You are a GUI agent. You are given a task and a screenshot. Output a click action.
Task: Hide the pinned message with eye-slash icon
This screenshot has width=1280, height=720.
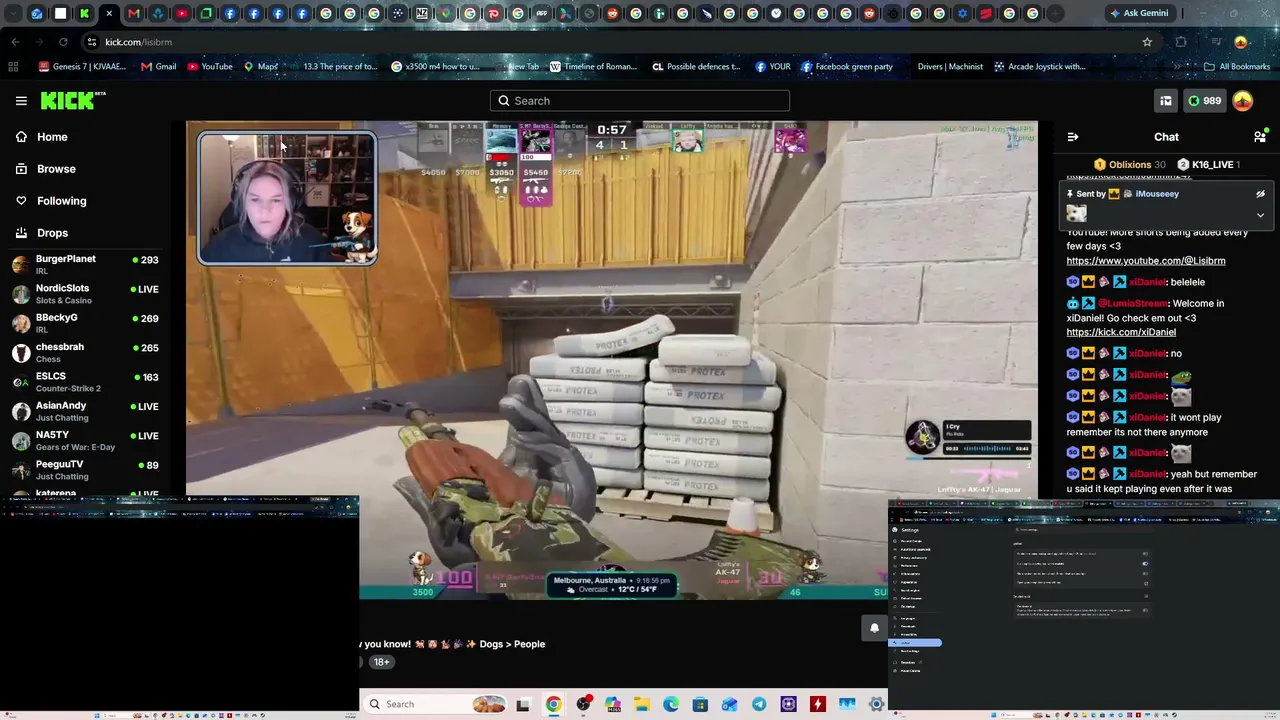1260,194
